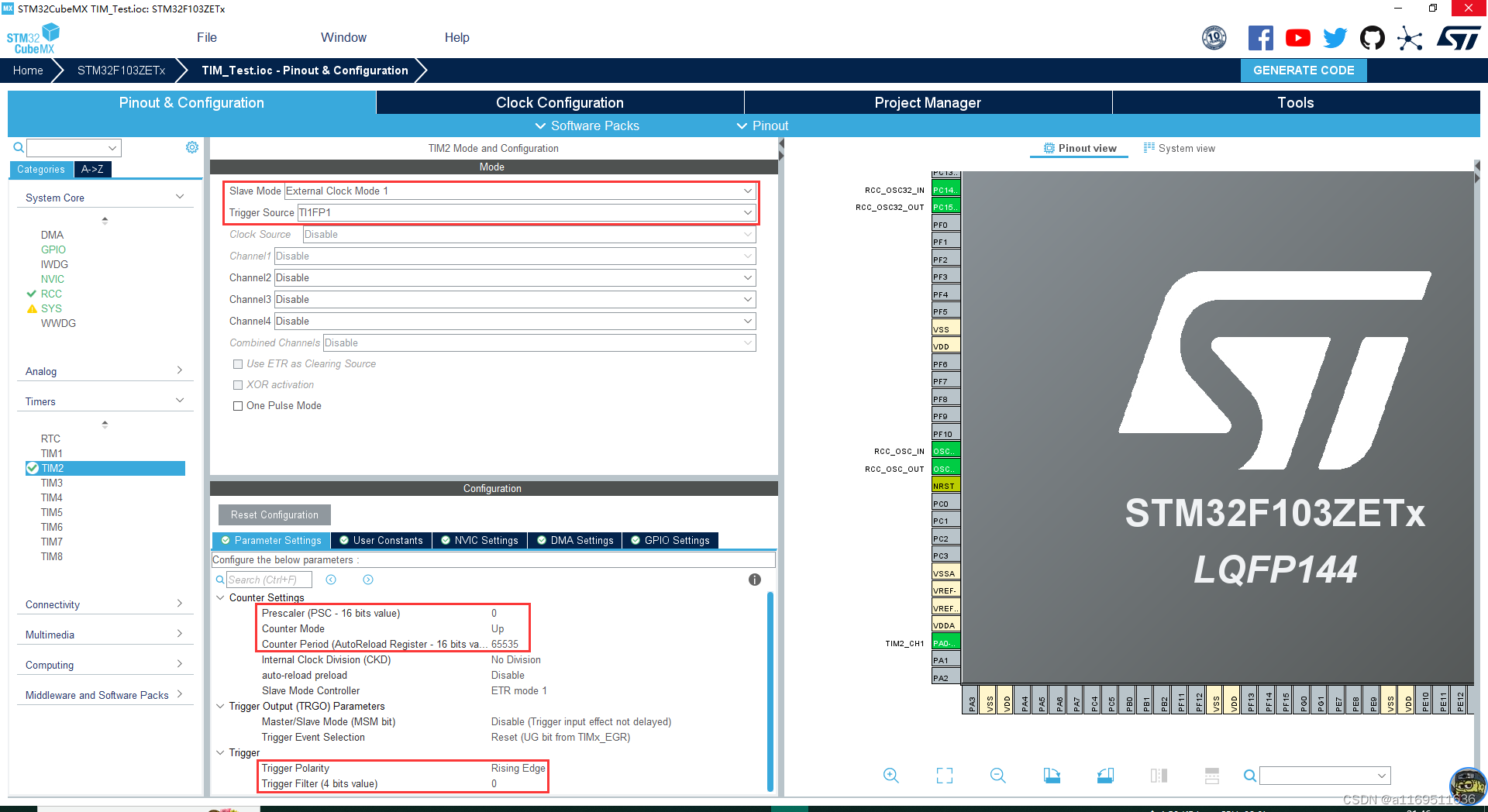Open the Software Packs menu
This screenshot has width=1488, height=812.
tap(587, 126)
